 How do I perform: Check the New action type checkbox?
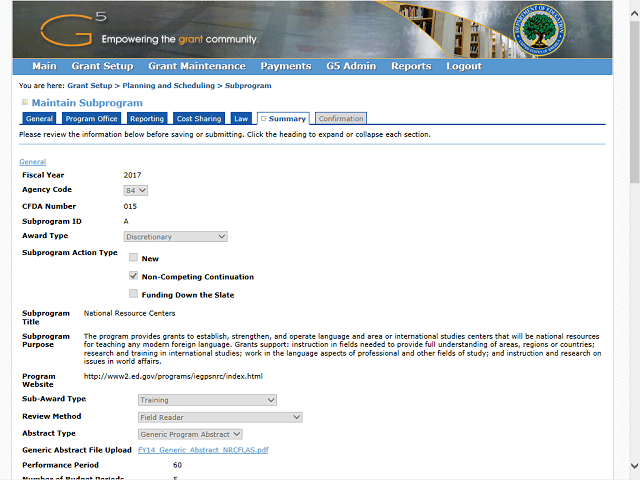point(133,257)
